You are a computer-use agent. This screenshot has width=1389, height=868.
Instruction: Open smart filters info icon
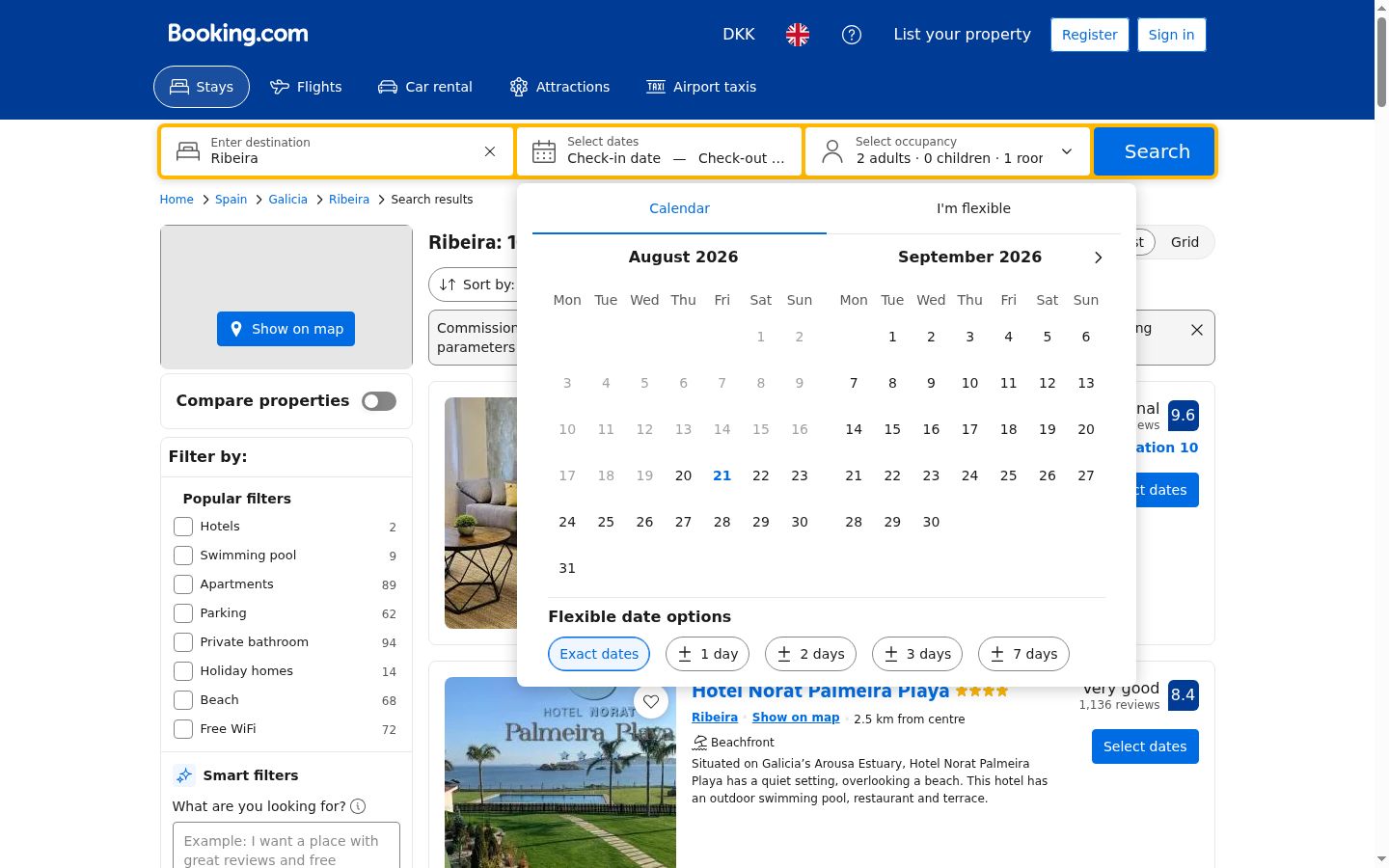(358, 806)
